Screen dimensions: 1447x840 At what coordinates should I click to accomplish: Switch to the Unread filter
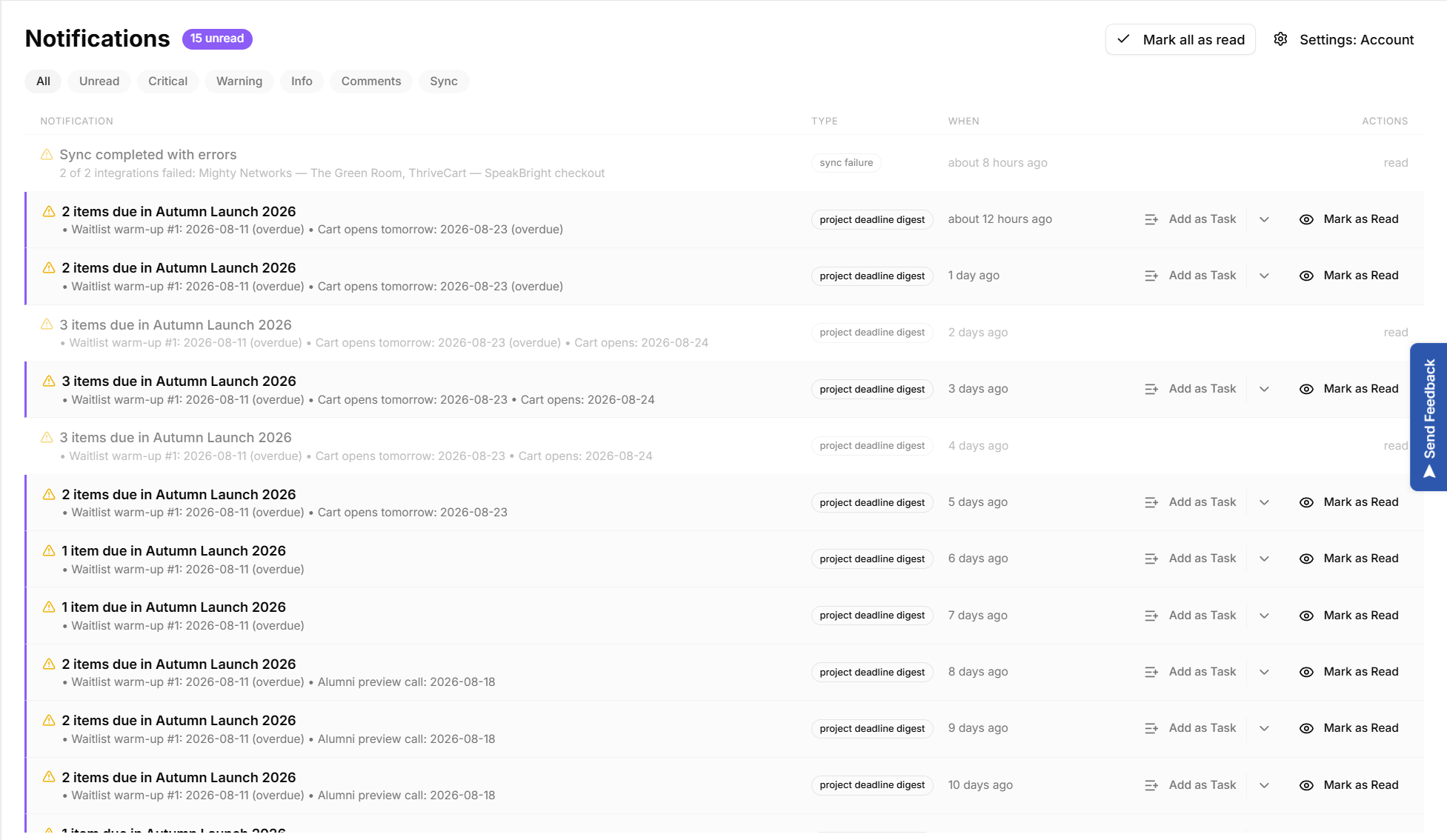pyautogui.click(x=99, y=81)
